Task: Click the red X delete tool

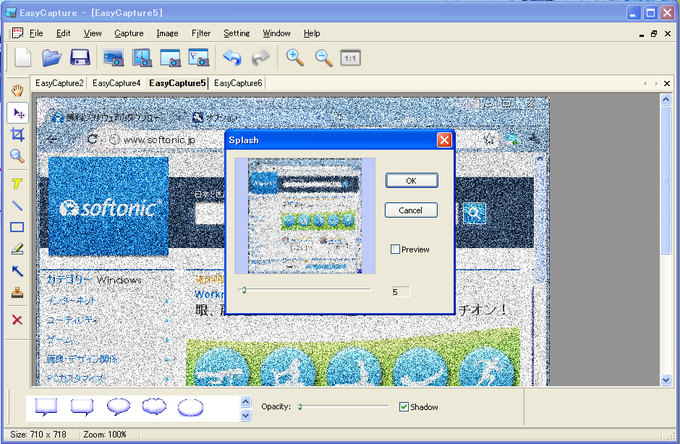Action: 17,320
